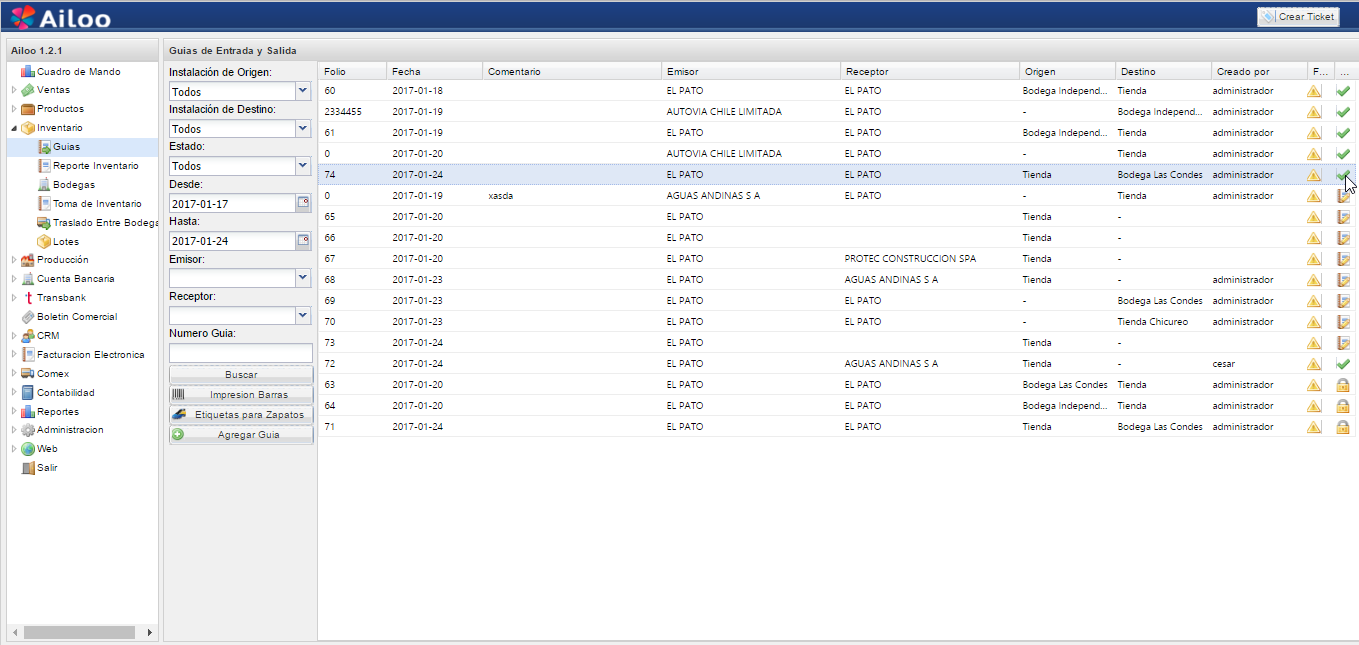Click the Buscar button
1359x645 pixels.
pyautogui.click(x=241, y=375)
